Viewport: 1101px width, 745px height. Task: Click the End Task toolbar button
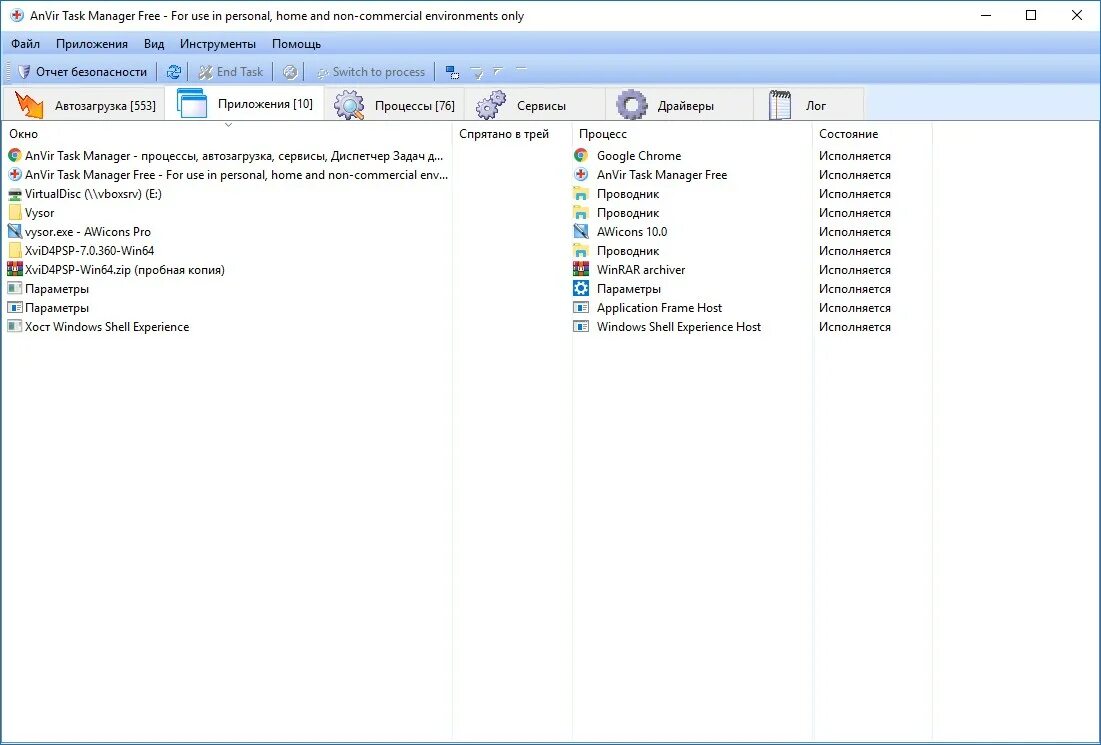[230, 72]
